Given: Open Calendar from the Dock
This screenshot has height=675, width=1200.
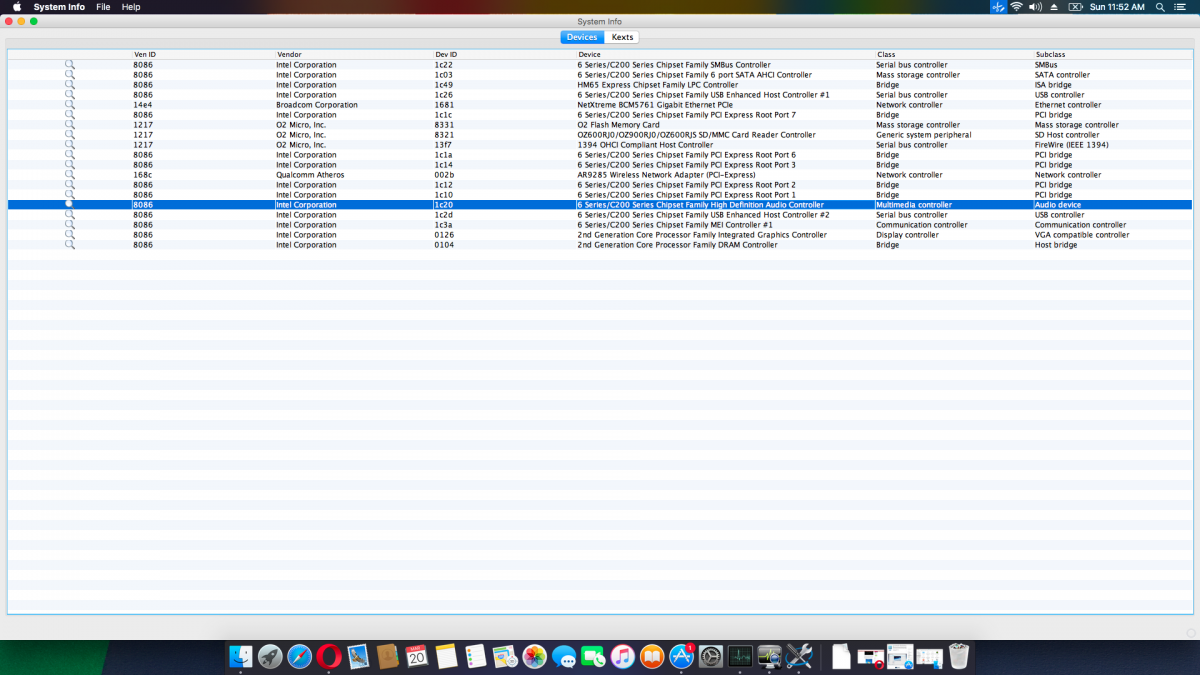Looking at the screenshot, I should click(417, 656).
